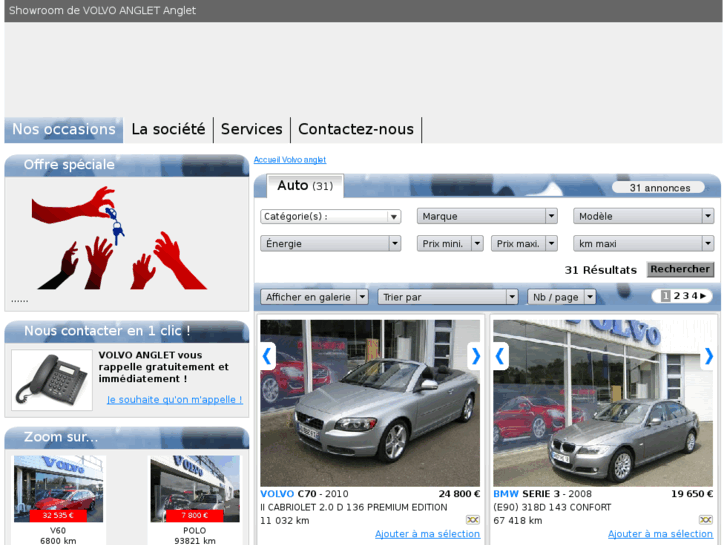The image size is (727, 545).
Task: Open the Nos occasions tab
Action: (64, 129)
